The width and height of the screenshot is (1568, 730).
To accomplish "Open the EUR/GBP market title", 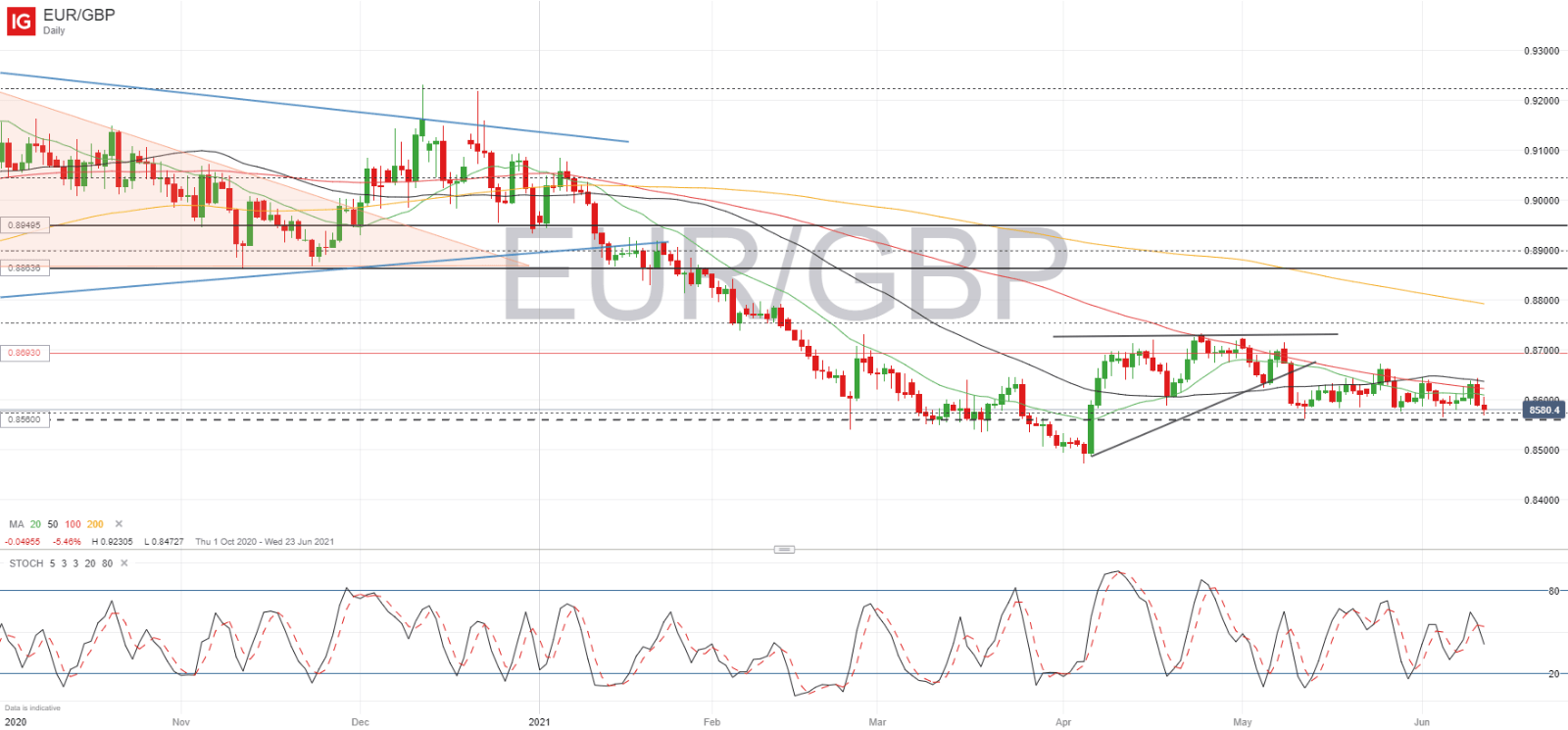I will click(78, 15).
